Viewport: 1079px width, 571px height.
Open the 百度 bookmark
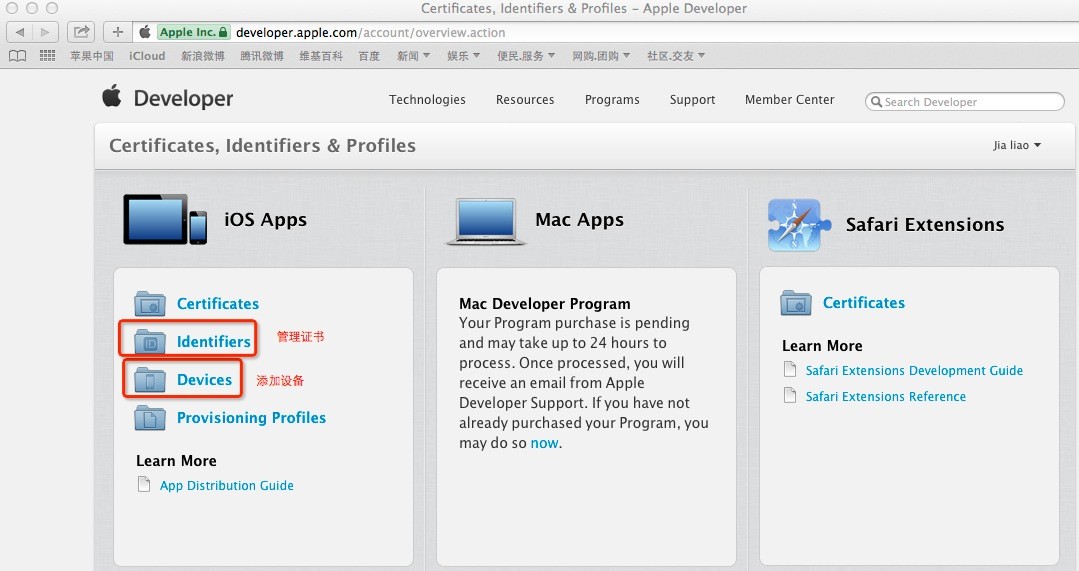369,56
